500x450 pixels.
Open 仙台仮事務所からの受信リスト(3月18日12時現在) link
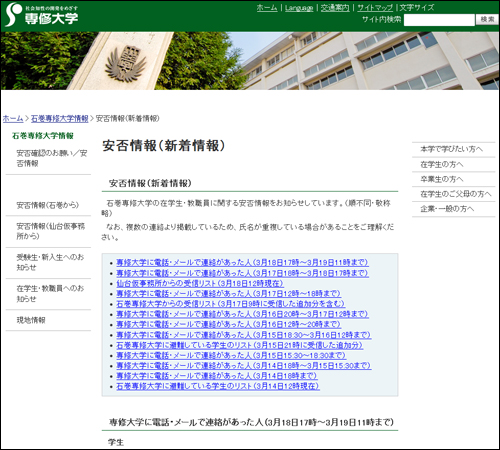click(x=200, y=283)
